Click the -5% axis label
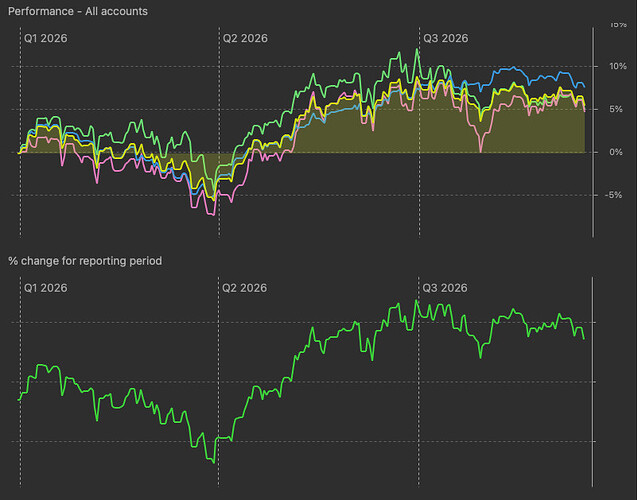The height and width of the screenshot is (500, 637). [x=613, y=195]
